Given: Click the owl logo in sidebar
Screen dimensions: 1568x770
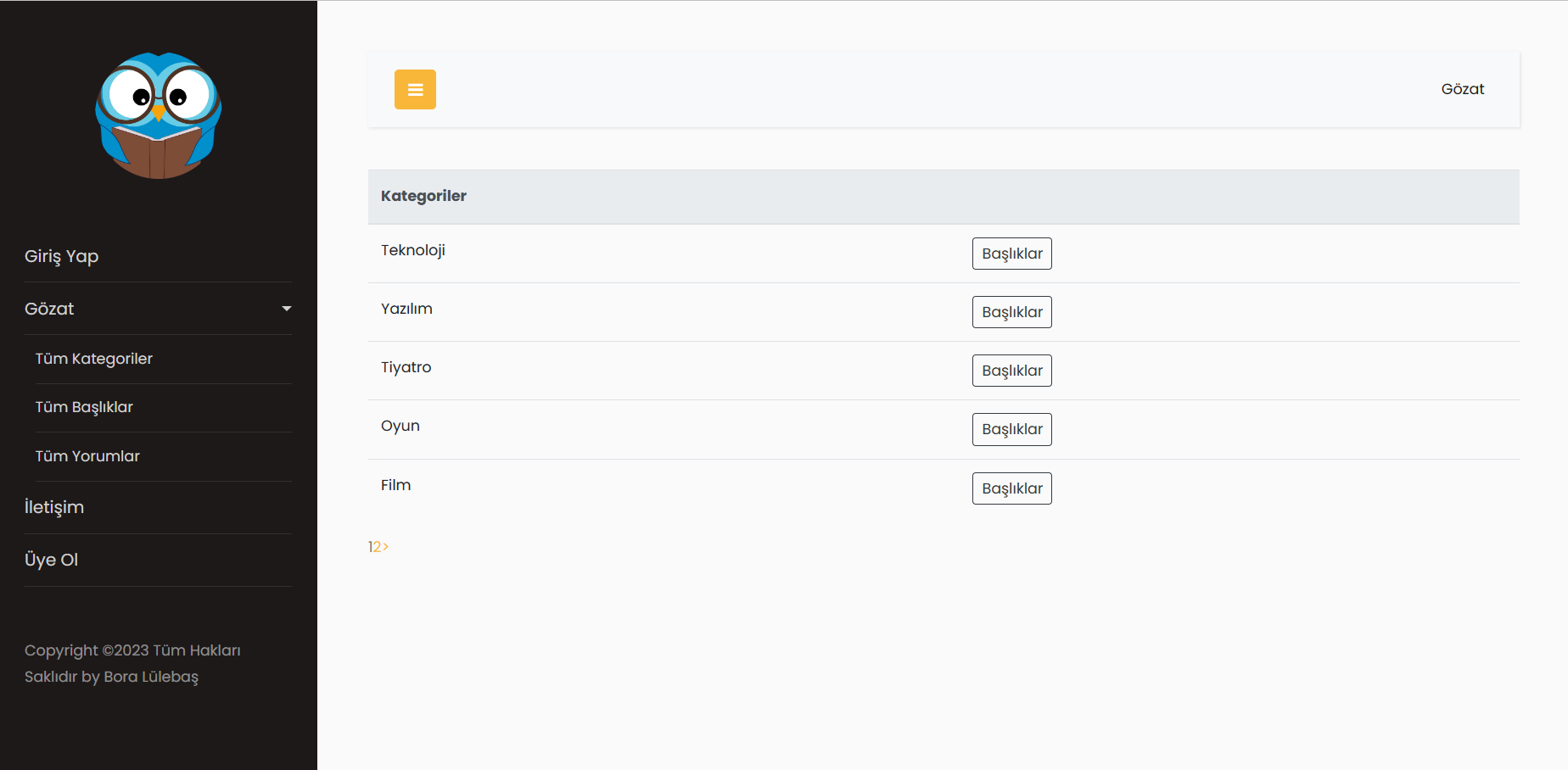Looking at the screenshot, I should (x=159, y=115).
